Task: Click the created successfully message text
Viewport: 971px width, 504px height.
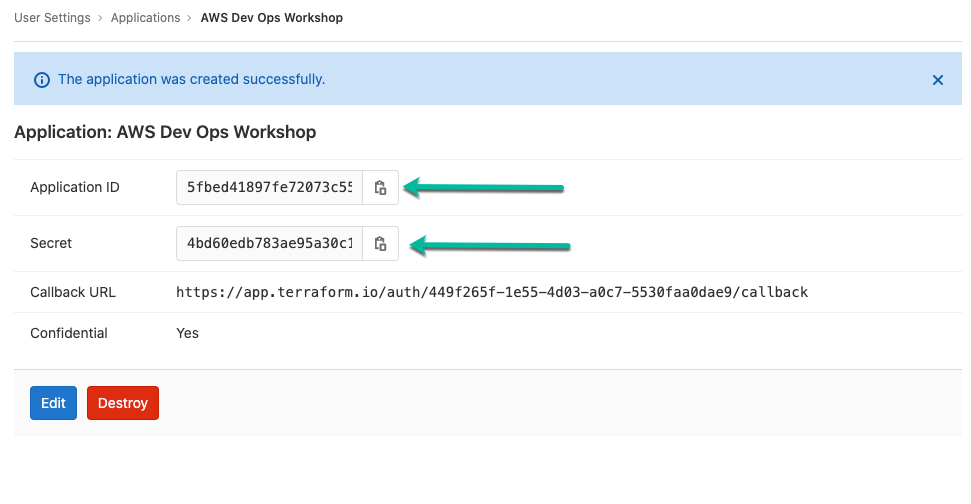Action: click(191, 79)
